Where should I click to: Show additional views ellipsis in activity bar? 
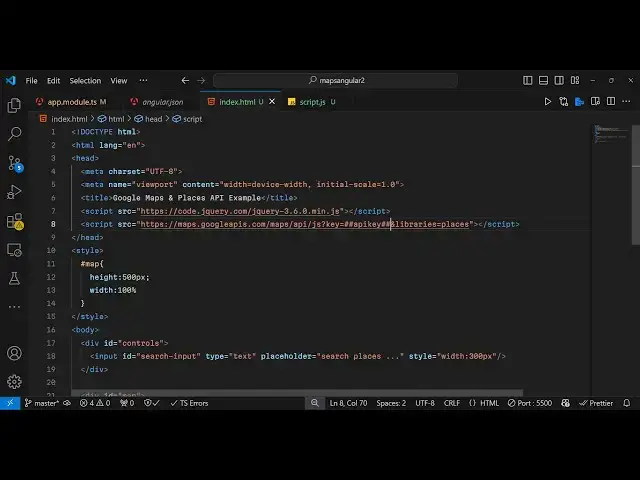(x=14, y=307)
